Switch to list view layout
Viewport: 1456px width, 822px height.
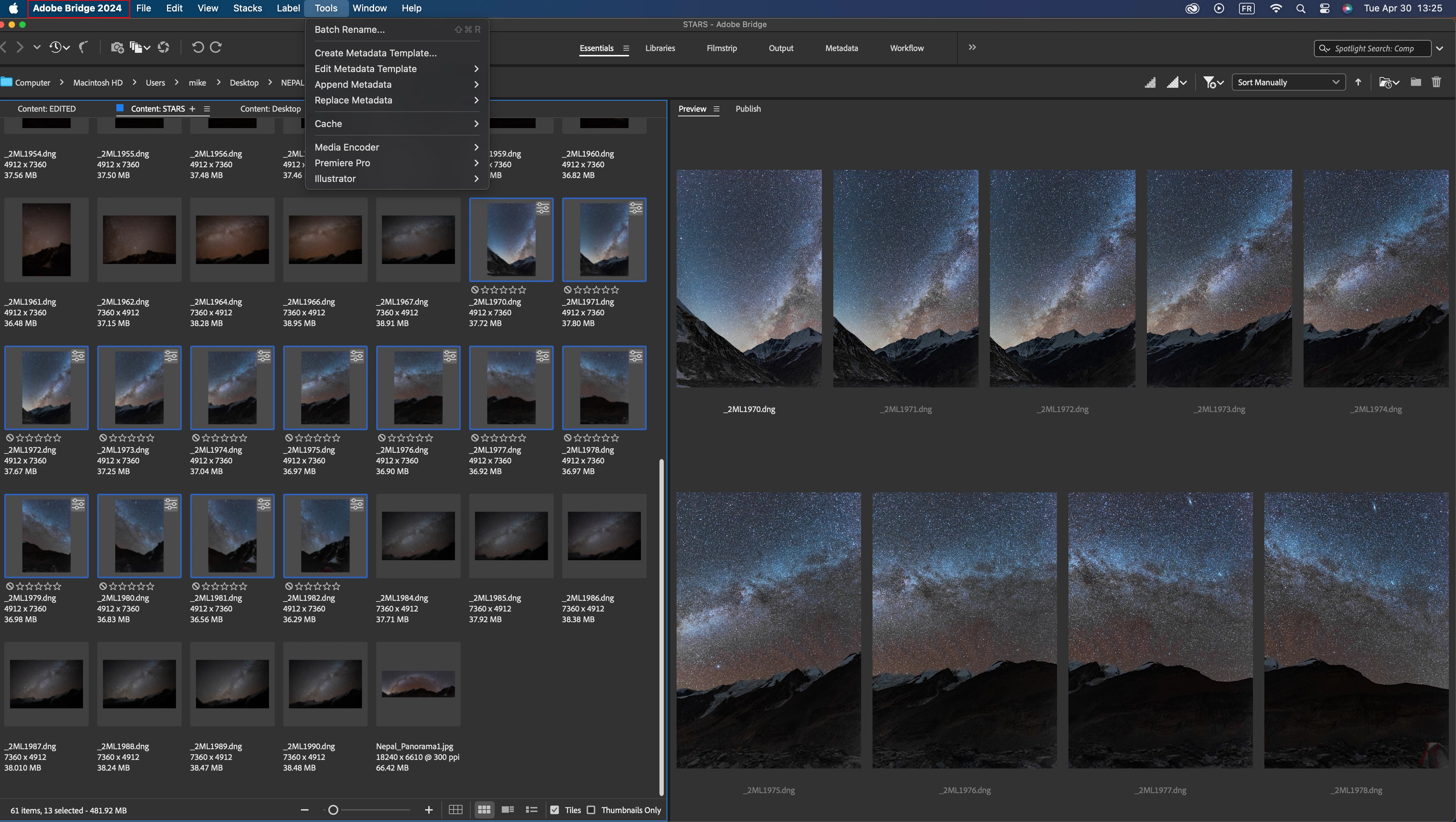pyautogui.click(x=531, y=810)
